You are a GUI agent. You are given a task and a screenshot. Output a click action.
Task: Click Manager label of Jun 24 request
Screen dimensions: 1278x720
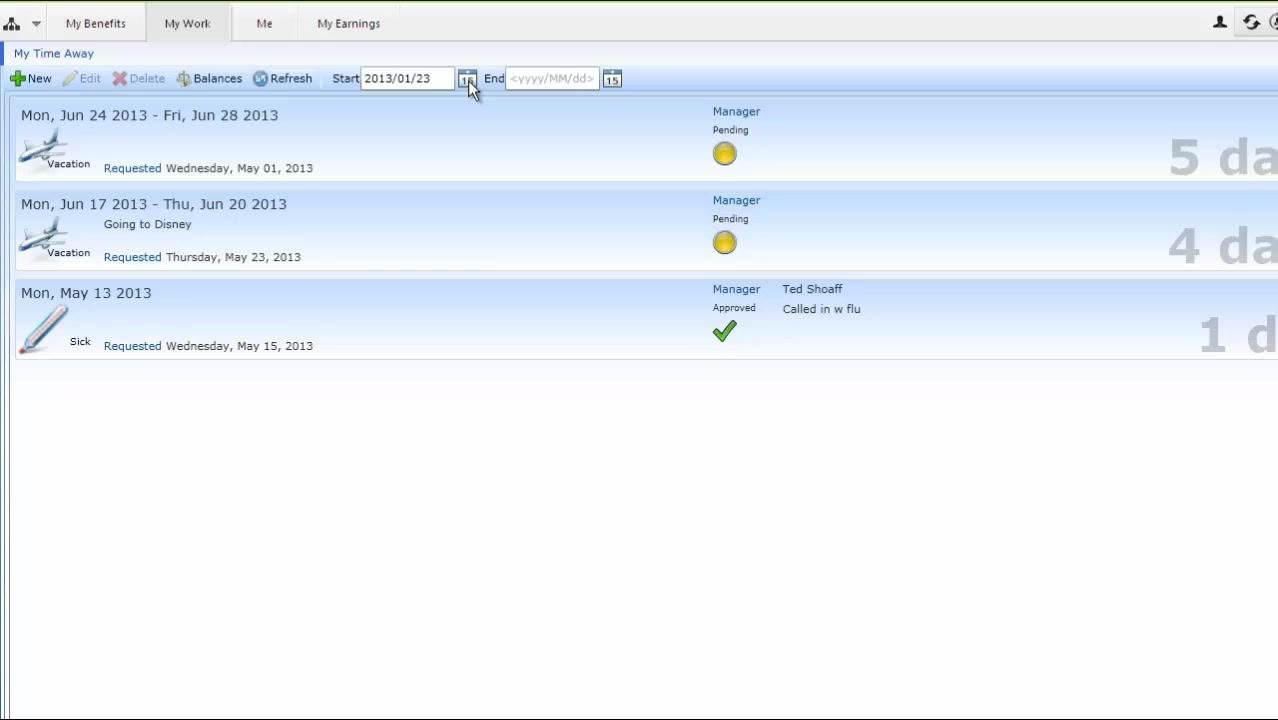click(x=736, y=111)
